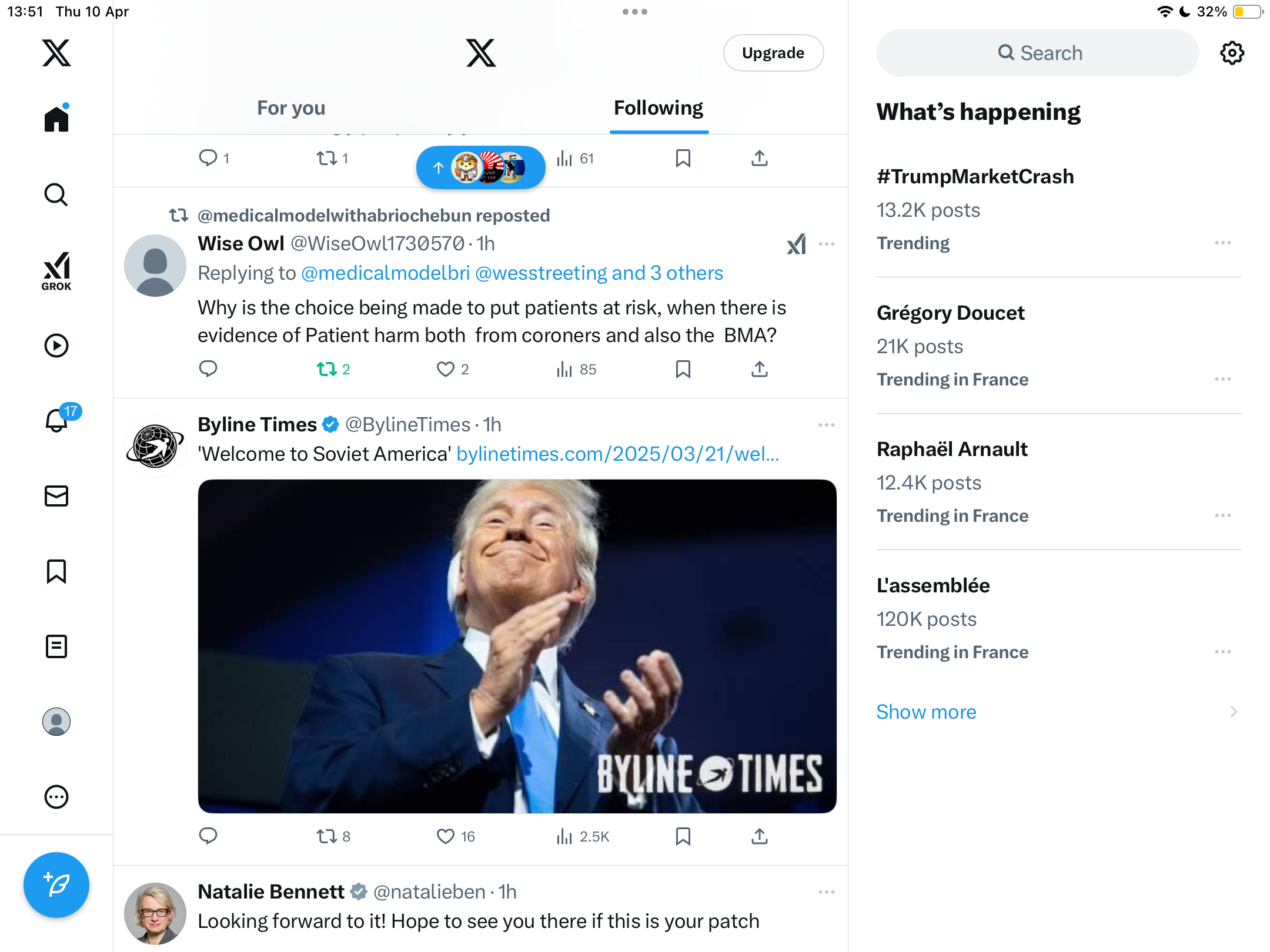Click the Search input field
1270x952 pixels.
(x=1038, y=53)
